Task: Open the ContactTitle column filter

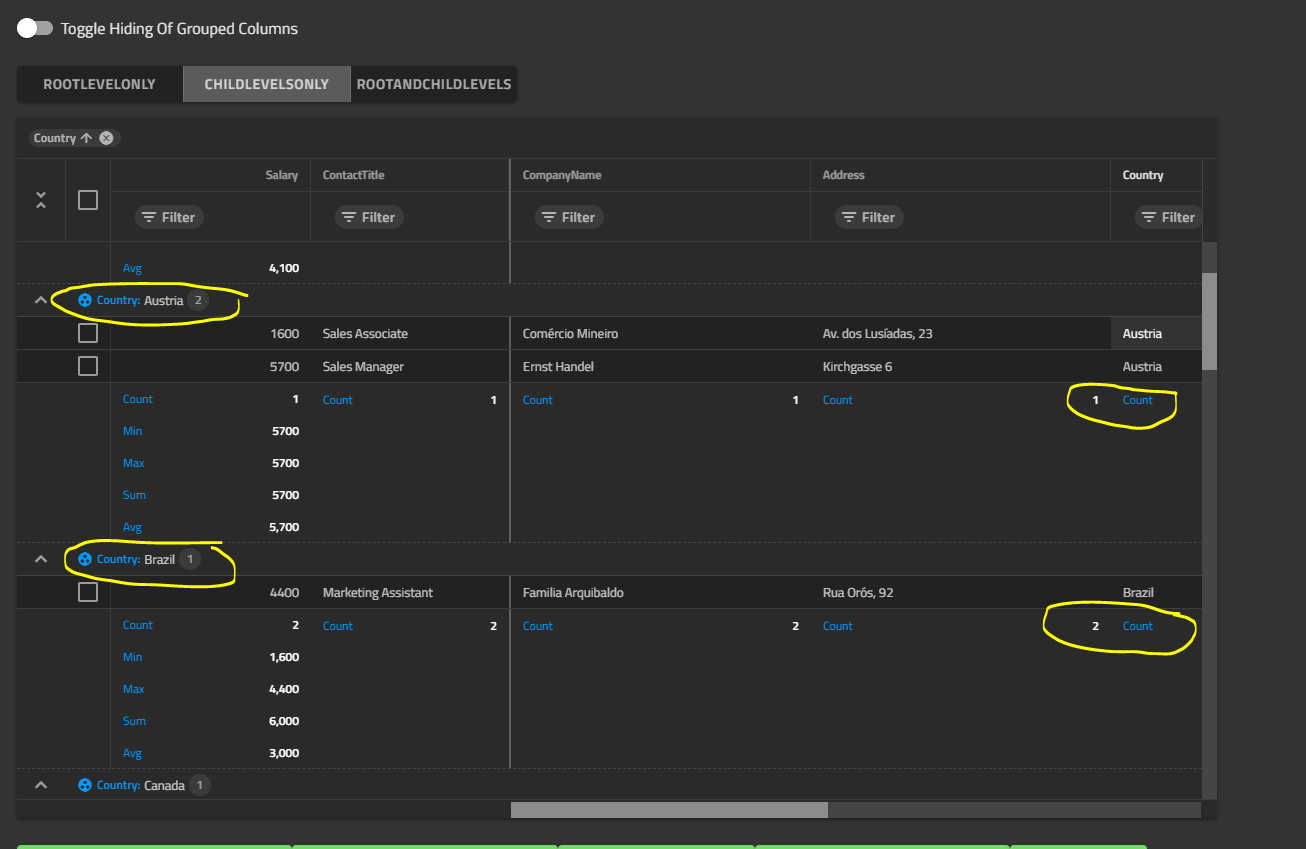Action: 369,216
